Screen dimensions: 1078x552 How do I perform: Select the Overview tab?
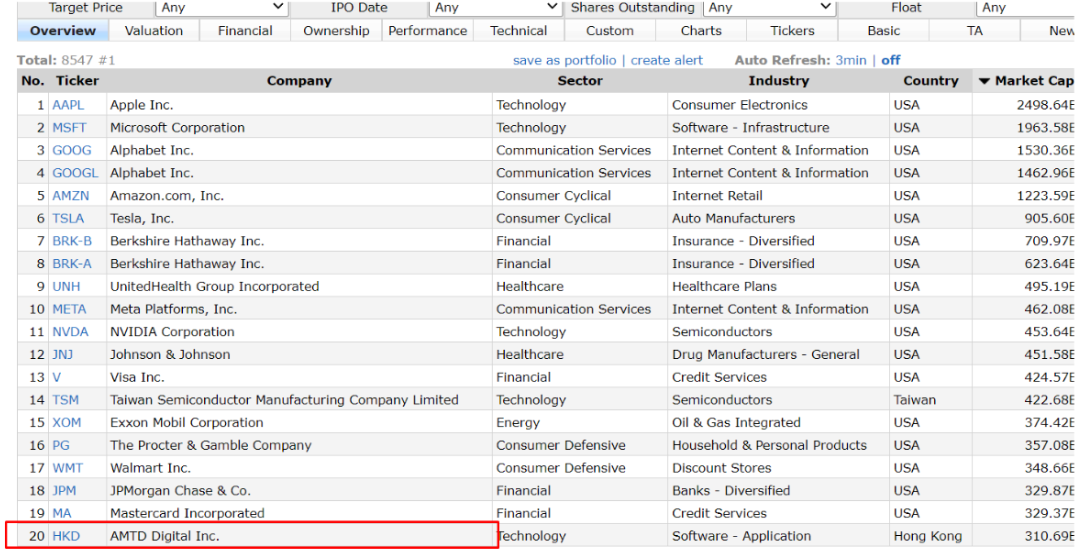coord(63,31)
